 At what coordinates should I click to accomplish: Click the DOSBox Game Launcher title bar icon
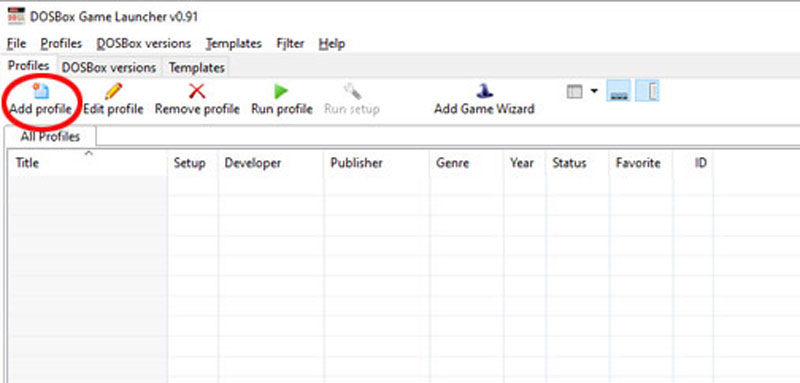pos(16,16)
